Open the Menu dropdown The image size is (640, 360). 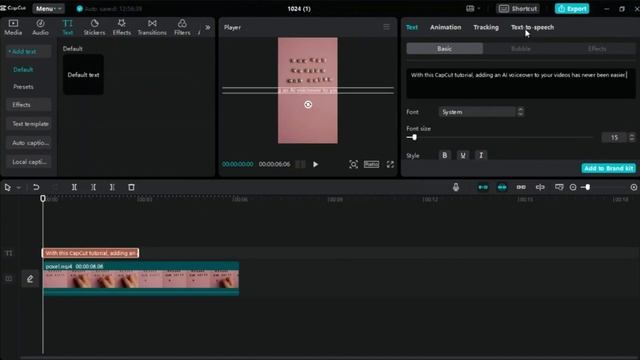(x=48, y=9)
